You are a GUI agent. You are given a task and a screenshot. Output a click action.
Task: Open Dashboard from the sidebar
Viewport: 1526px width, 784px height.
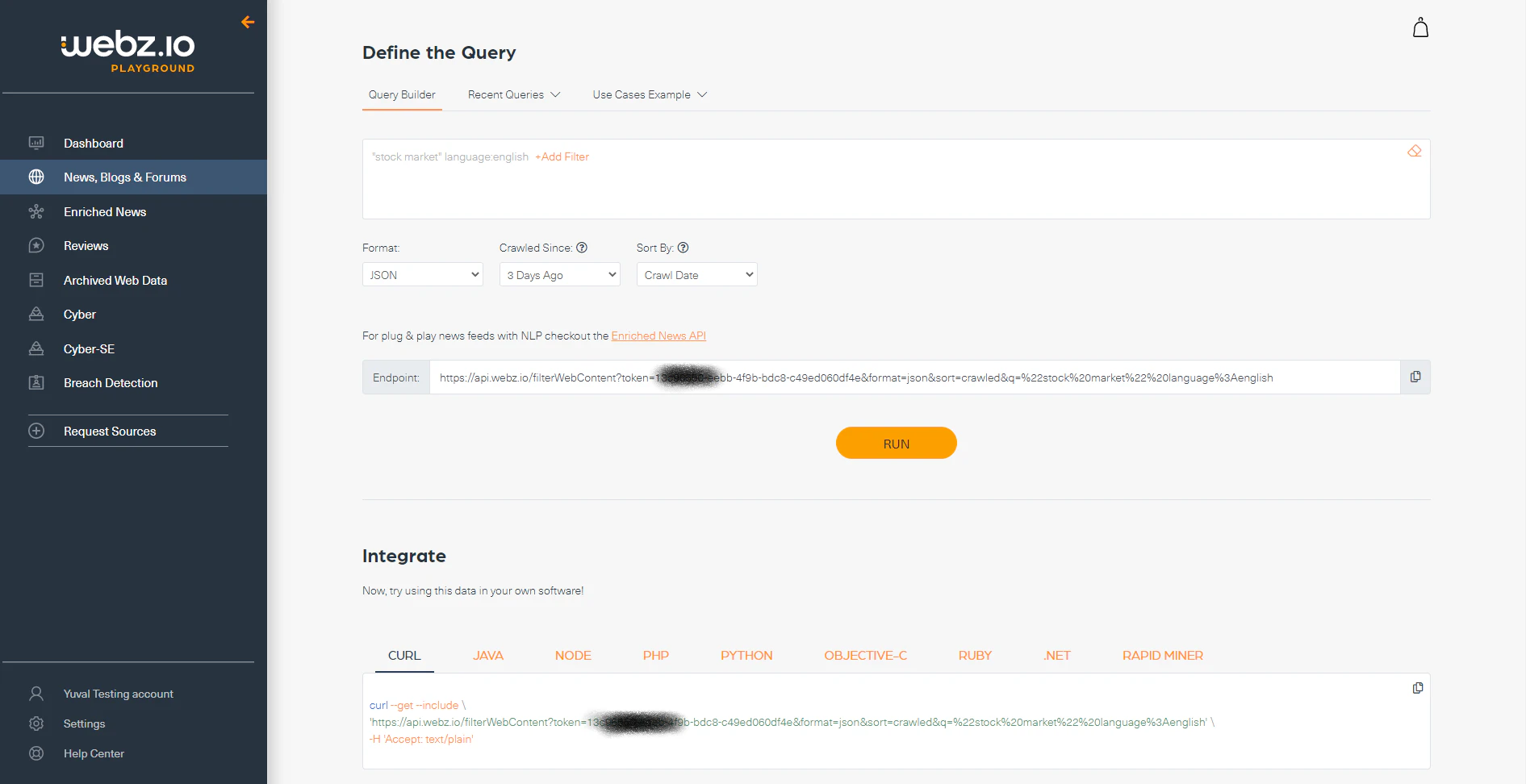[x=92, y=143]
